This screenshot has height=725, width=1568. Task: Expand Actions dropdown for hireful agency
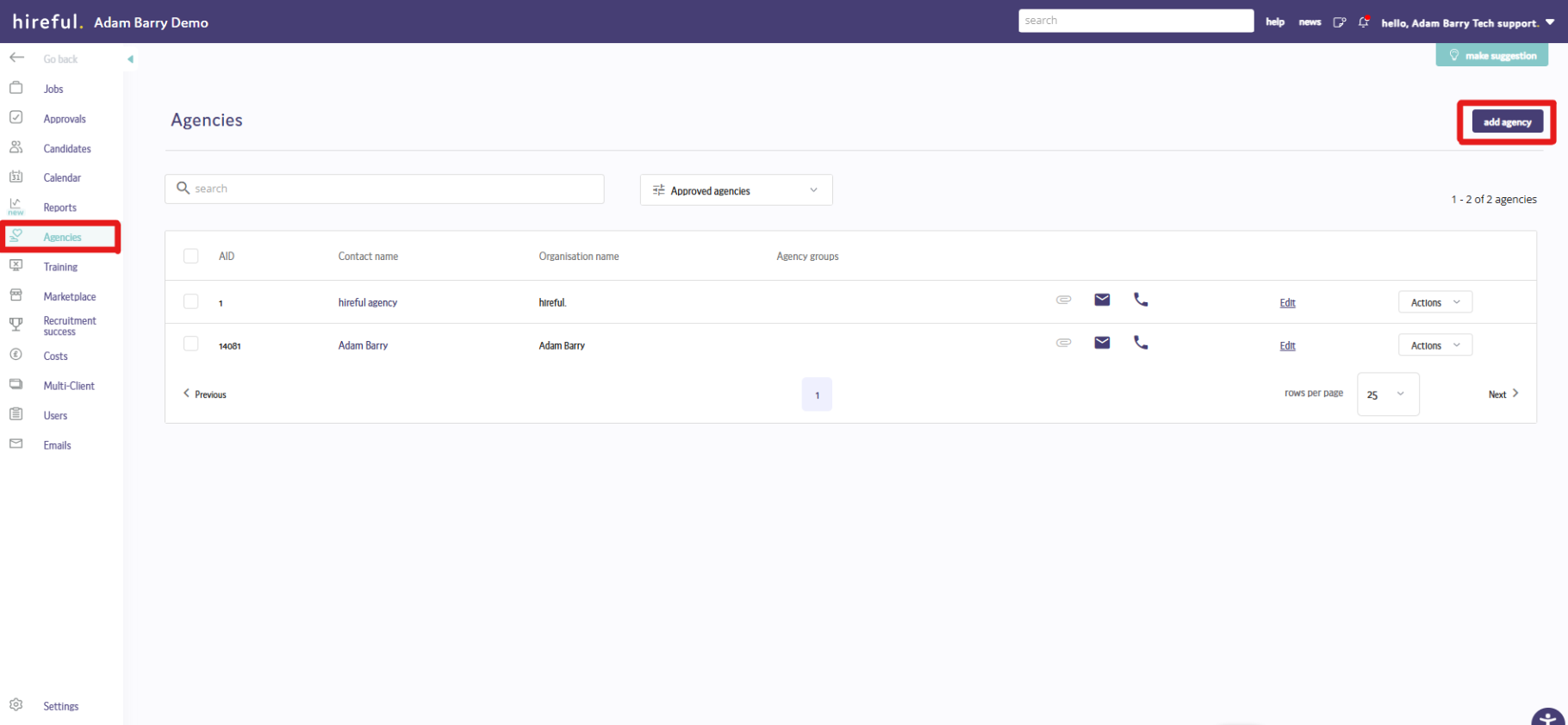[x=1434, y=302]
